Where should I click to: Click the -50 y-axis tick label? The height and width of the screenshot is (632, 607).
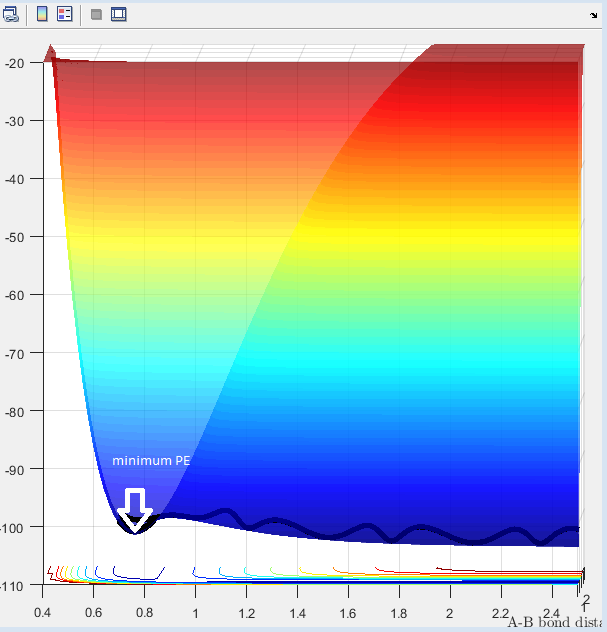15,237
